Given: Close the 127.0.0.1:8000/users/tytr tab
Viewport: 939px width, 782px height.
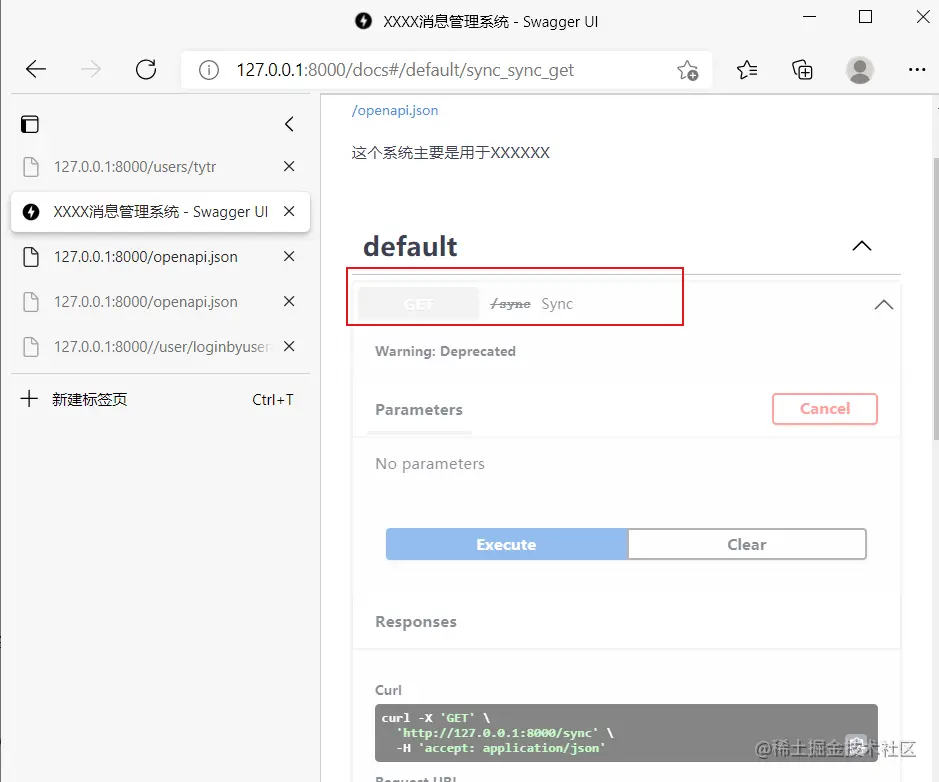Looking at the screenshot, I should coord(289,166).
